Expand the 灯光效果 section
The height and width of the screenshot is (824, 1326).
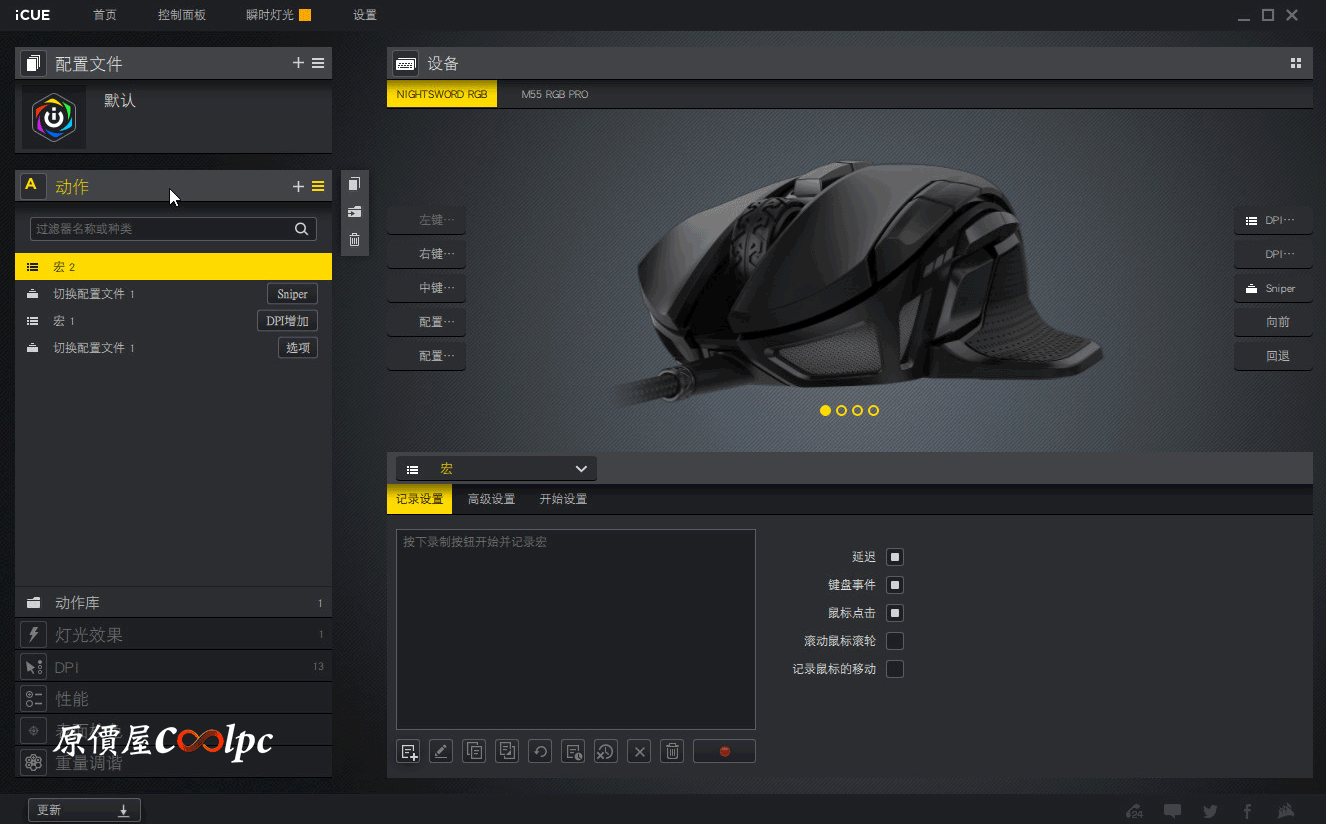(x=174, y=635)
